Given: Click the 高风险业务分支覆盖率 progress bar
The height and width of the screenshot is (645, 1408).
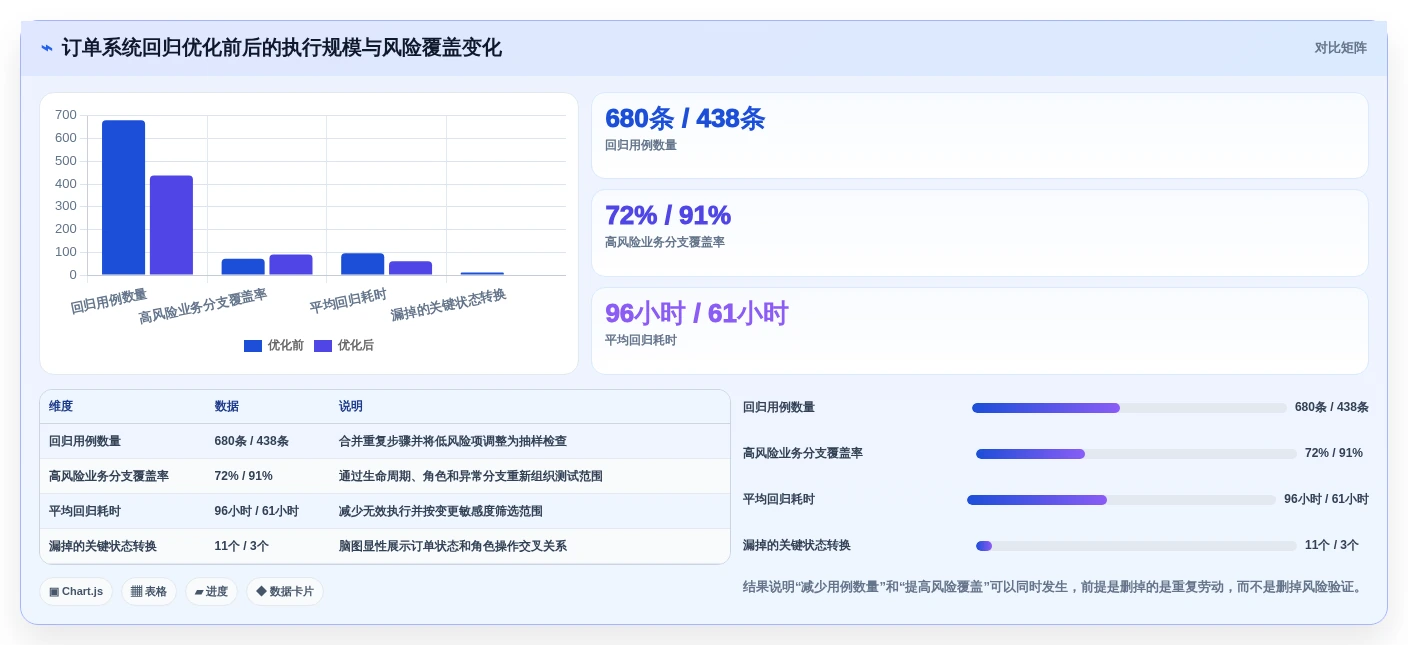Looking at the screenshot, I should point(1136,454).
